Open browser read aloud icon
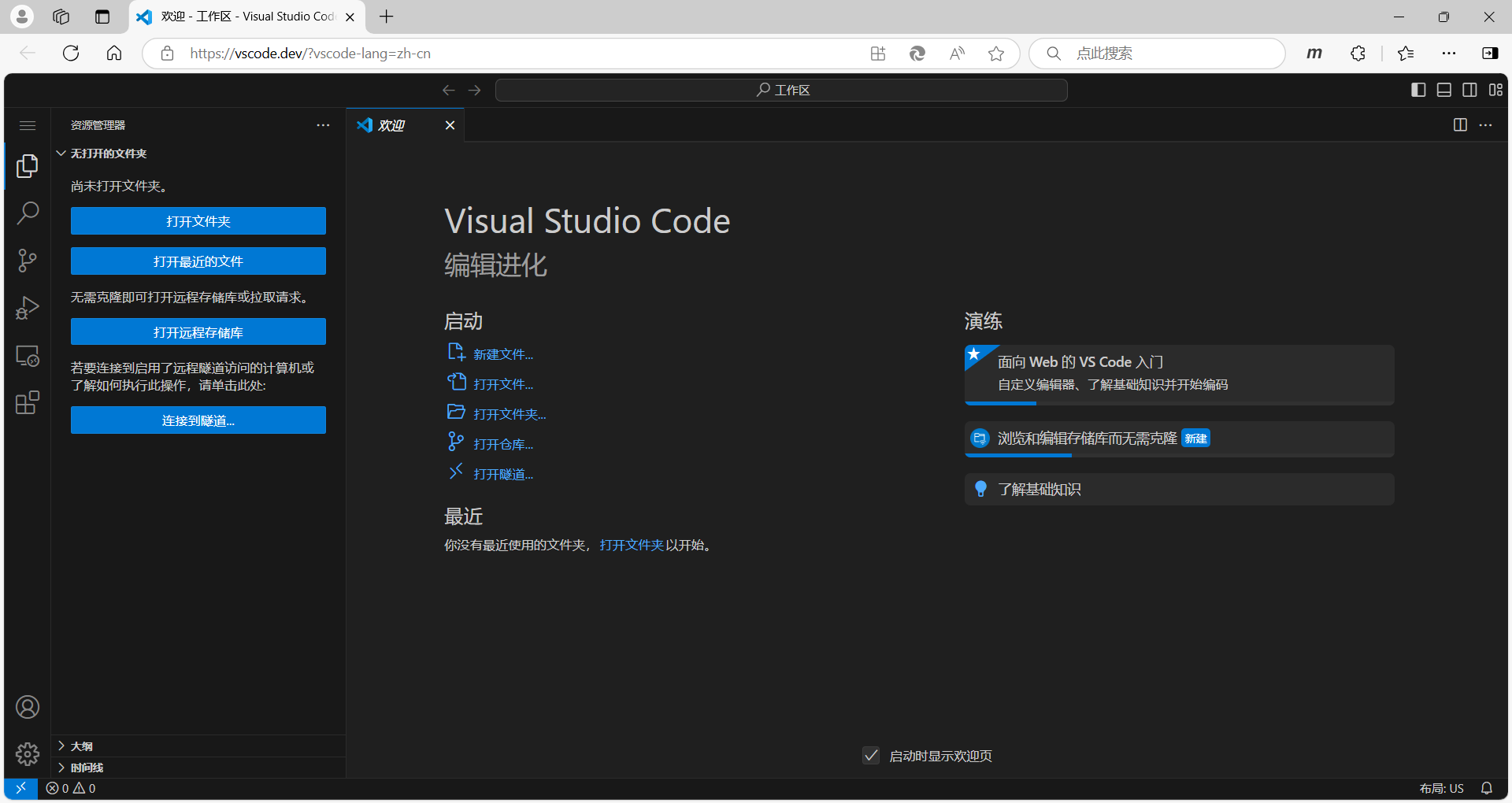Viewport: 1512px width, 803px height. point(957,54)
